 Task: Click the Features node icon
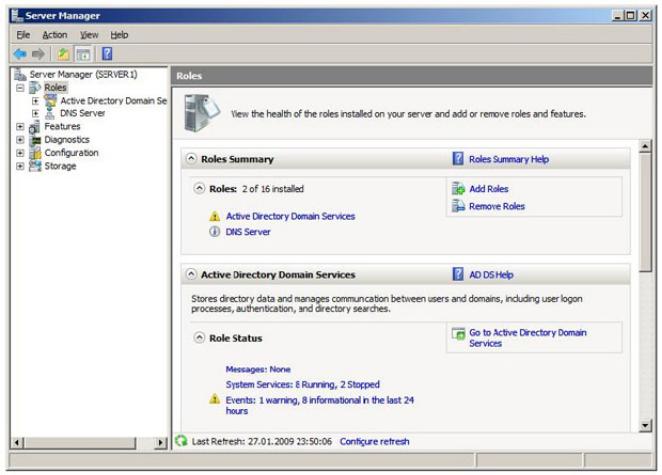pyautogui.click(x=35, y=127)
